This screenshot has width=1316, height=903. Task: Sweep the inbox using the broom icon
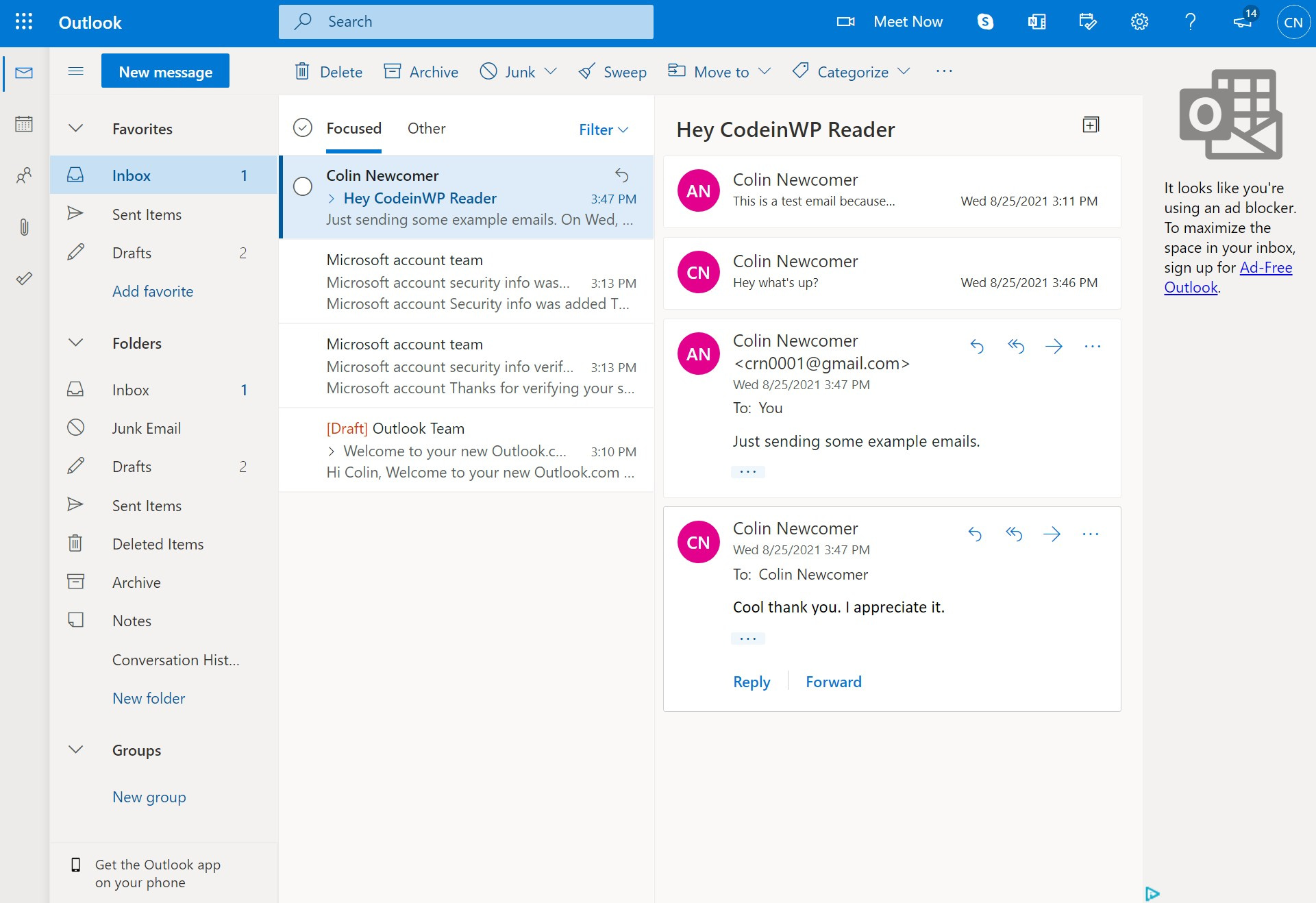(612, 71)
